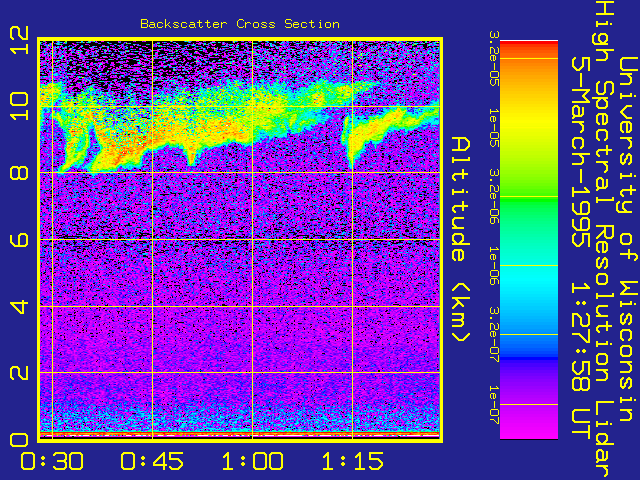The image size is (640, 480).
Task: Click the altitude label 0
Action: 19,440
